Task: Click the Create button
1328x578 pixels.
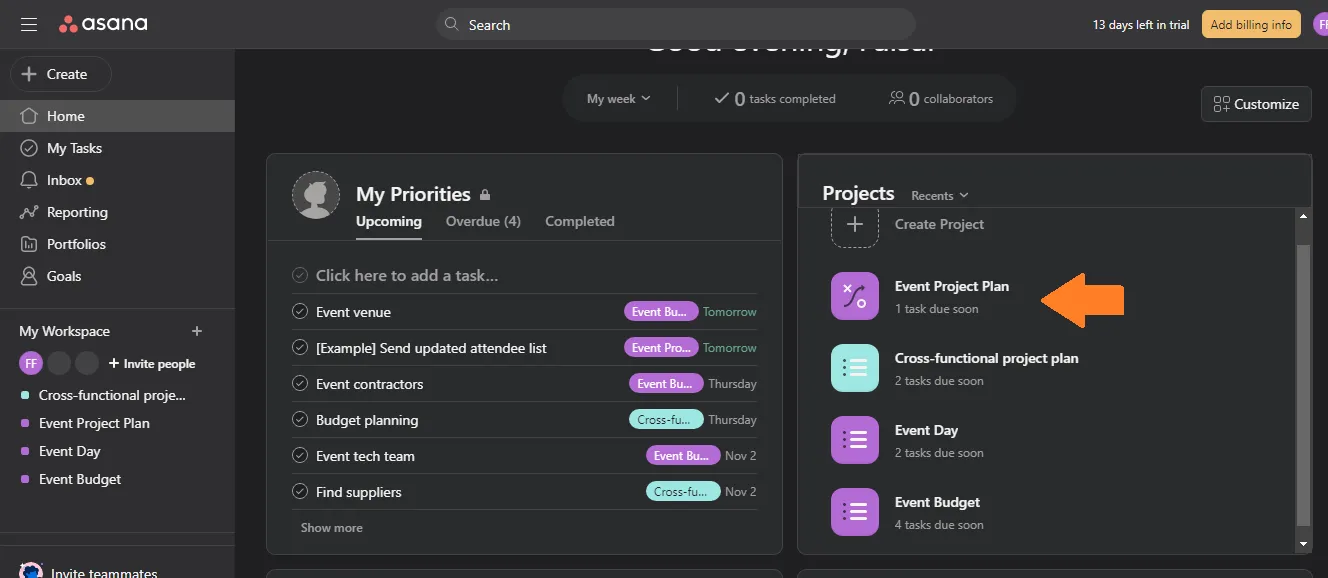Action: [60, 74]
